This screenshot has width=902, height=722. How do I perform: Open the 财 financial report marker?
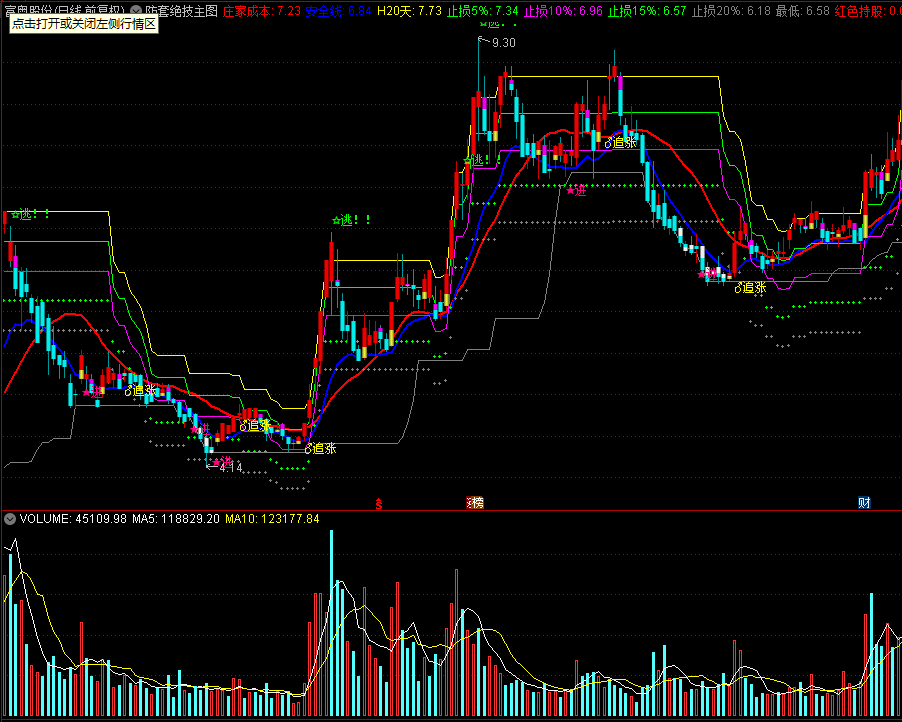(864, 503)
